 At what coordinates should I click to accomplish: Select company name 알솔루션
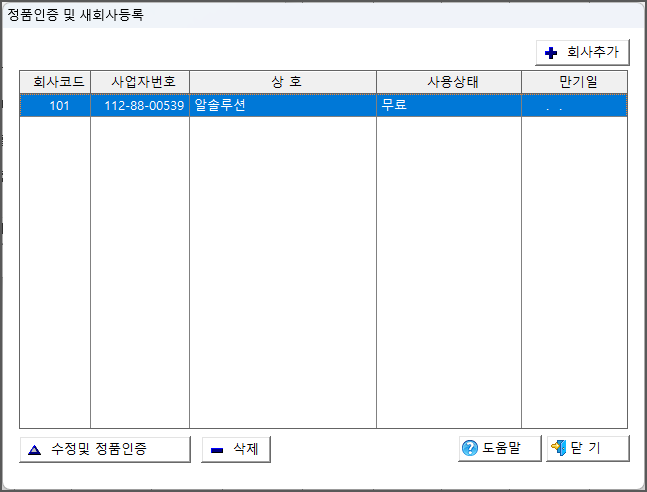[283, 106]
